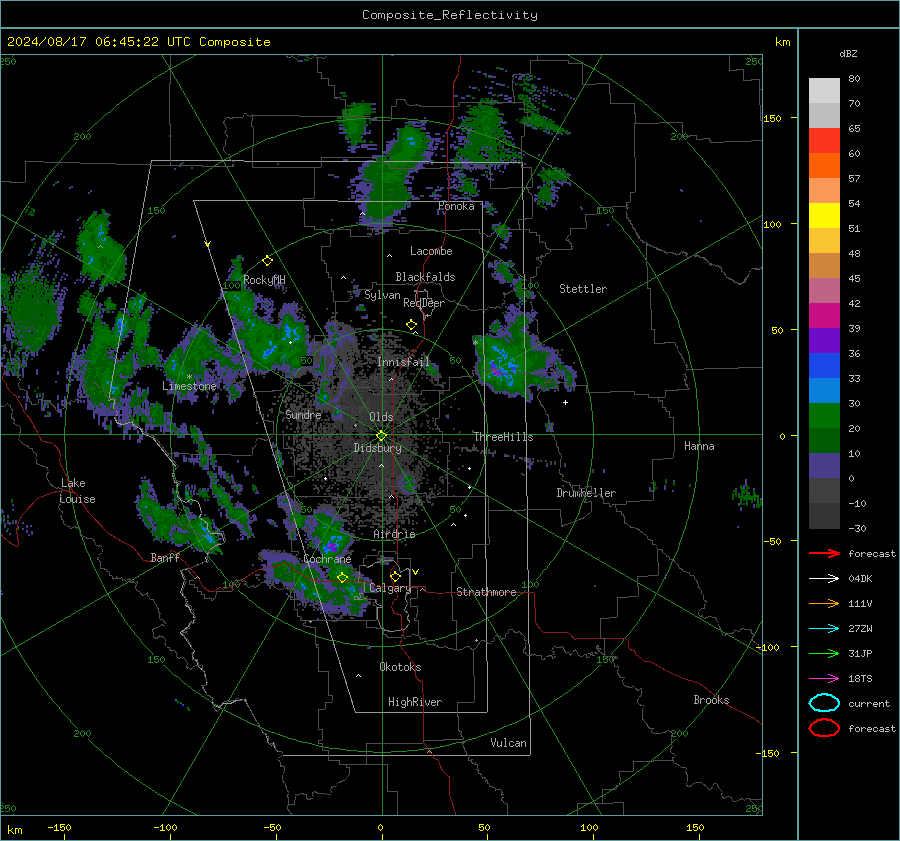Click the Airdrie city label
The height and width of the screenshot is (841, 900).
pyautogui.click(x=394, y=534)
